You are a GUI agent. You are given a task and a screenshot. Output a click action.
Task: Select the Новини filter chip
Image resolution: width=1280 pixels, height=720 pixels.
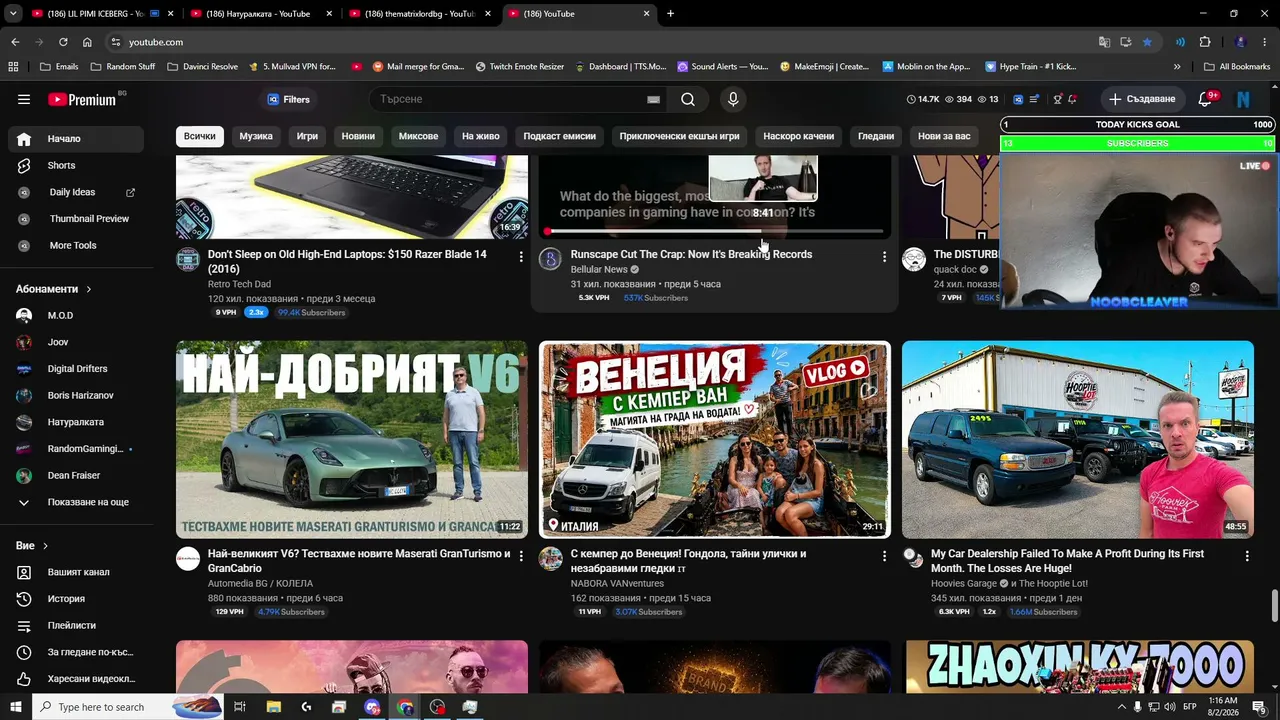click(x=358, y=136)
